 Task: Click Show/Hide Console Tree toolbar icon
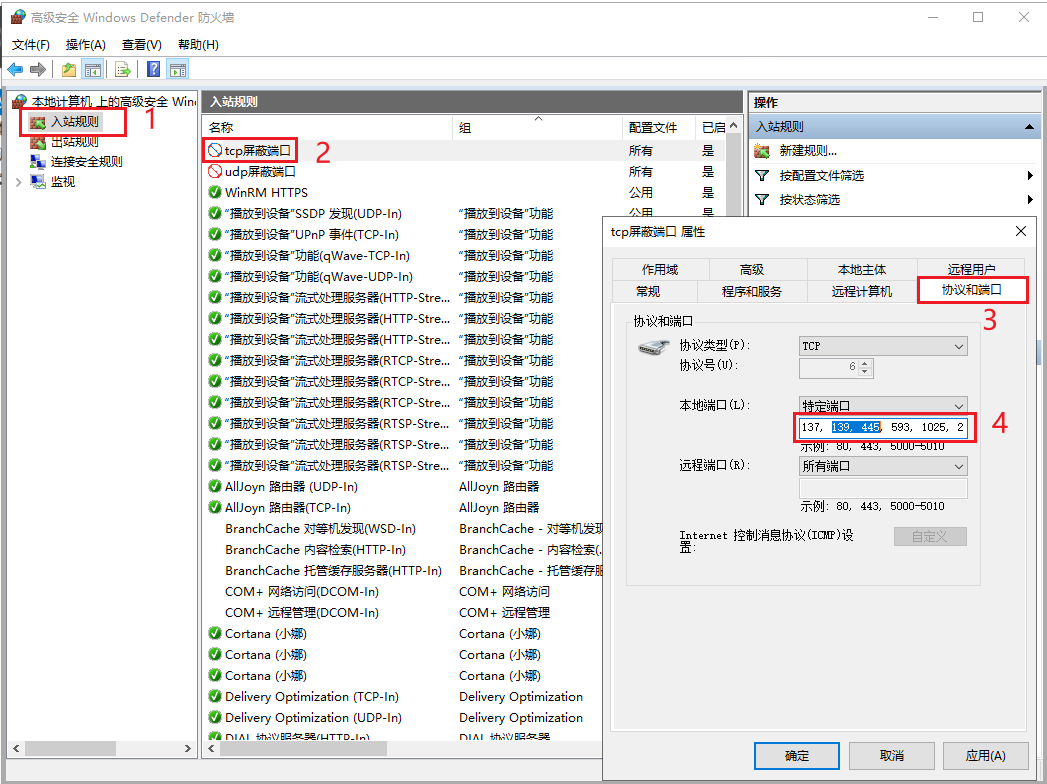pyautogui.click(x=92, y=70)
